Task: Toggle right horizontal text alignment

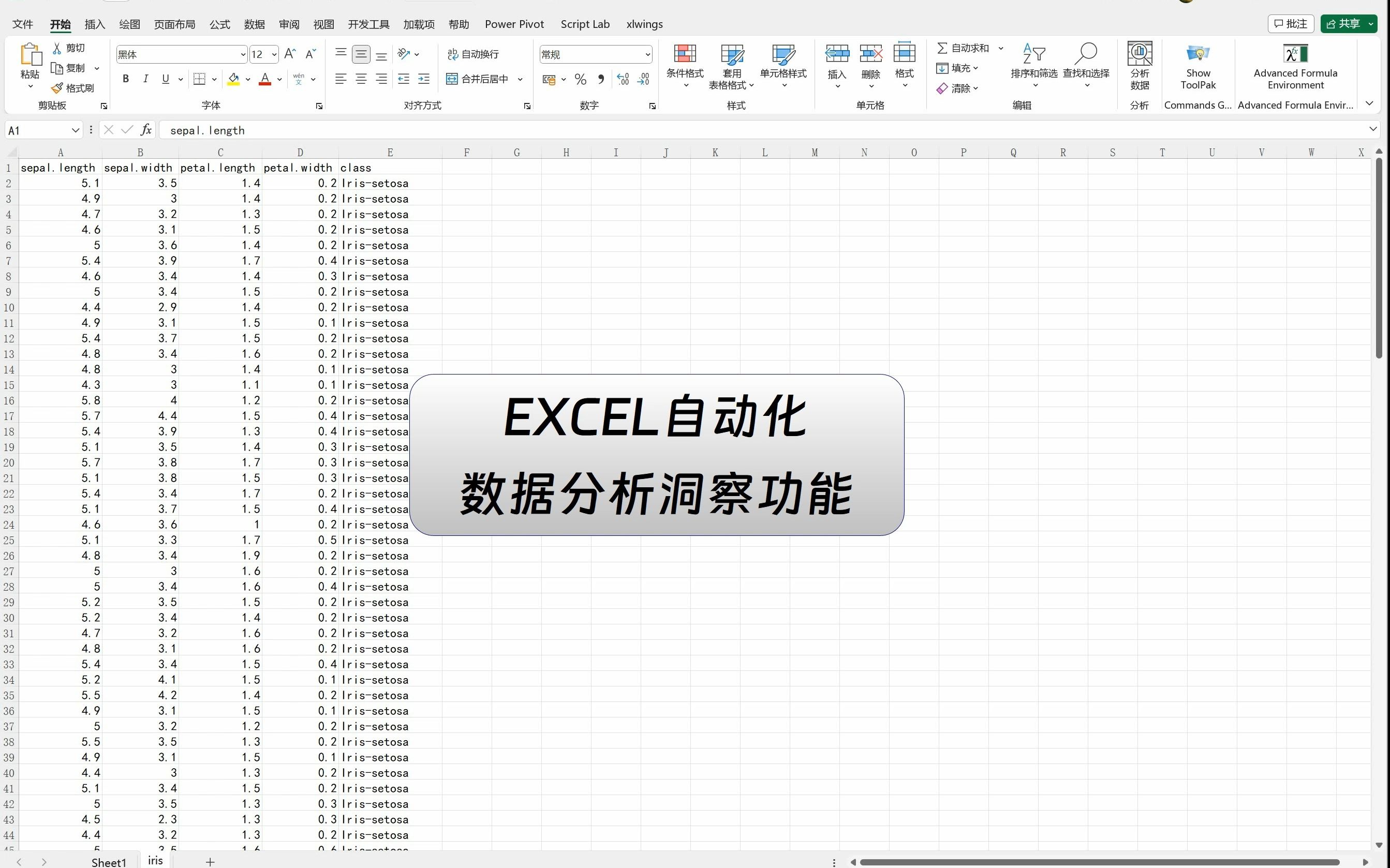Action: [x=381, y=79]
